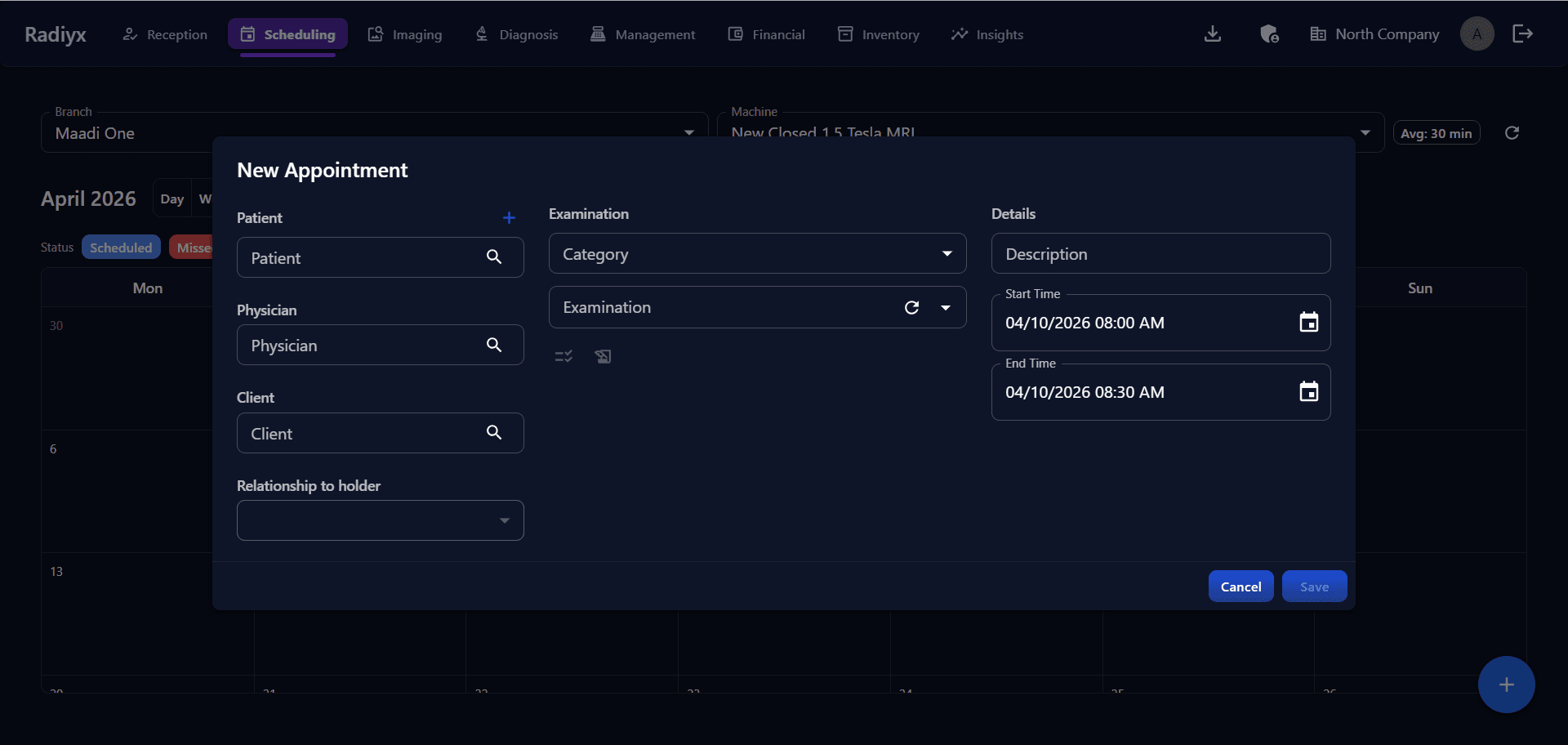Open the Financial tab

(766, 34)
